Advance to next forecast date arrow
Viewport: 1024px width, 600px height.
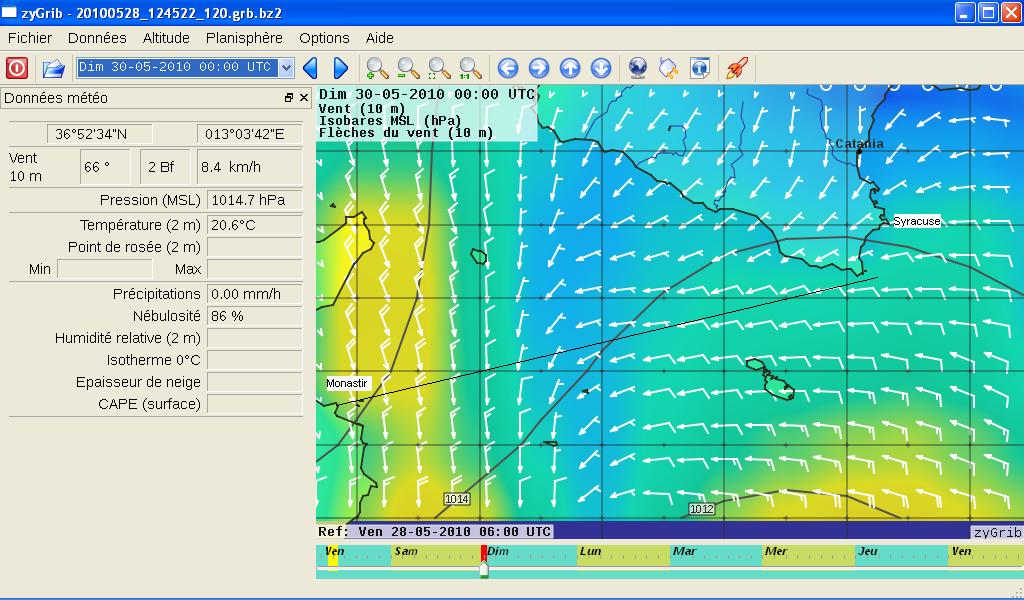(340, 68)
